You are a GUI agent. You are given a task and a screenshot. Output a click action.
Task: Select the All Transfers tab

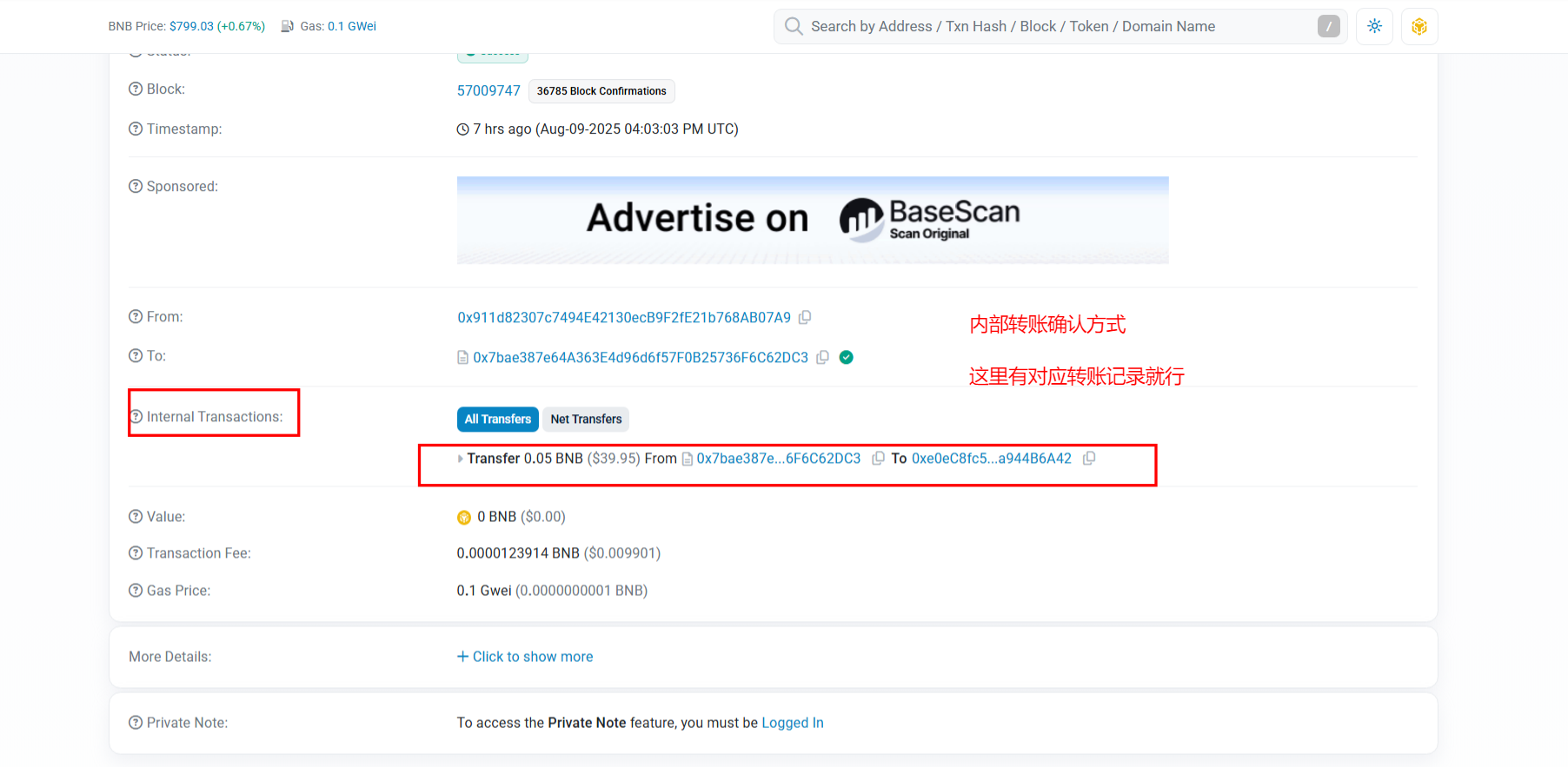coord(497,420)
